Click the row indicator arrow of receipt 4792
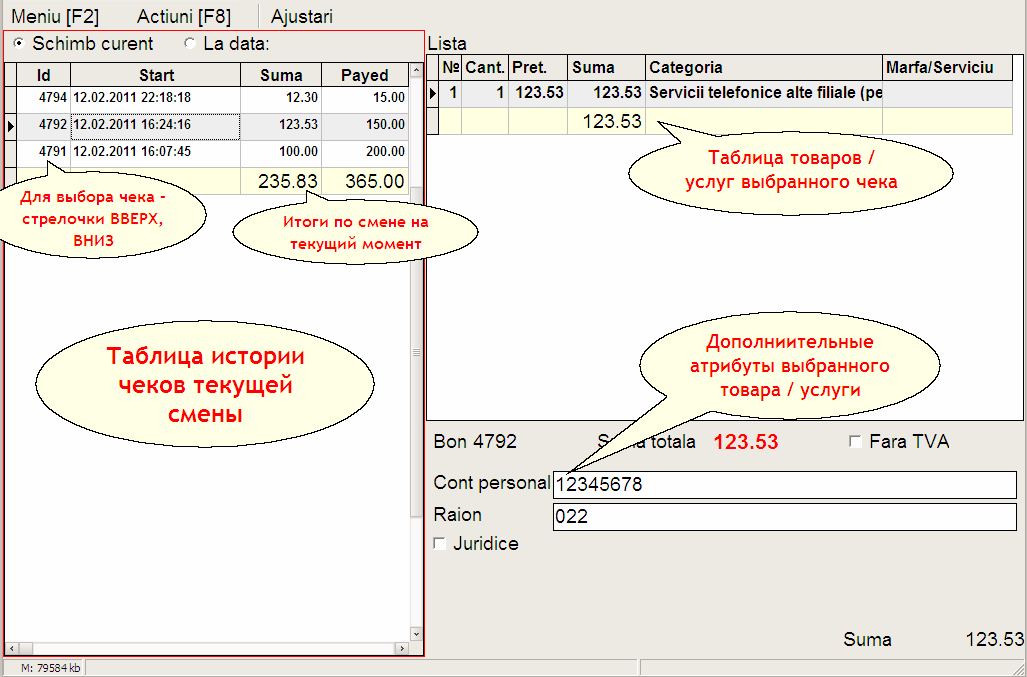The image size is (1027, 677). 10,125
